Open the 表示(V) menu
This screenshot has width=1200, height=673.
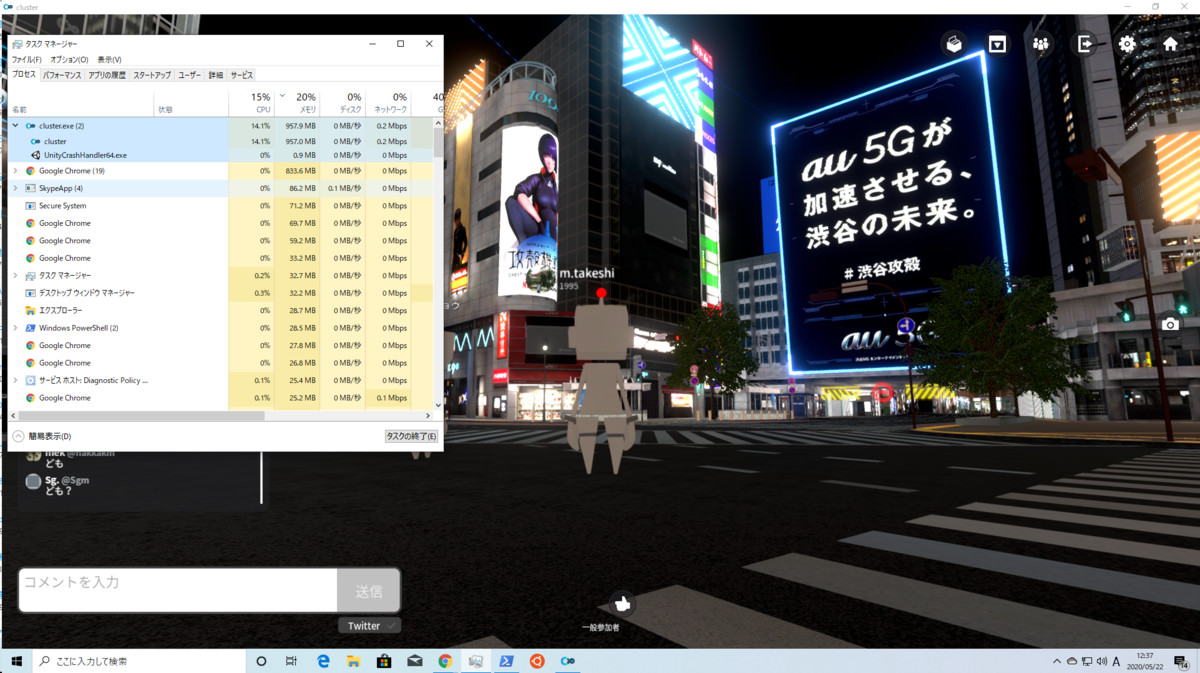point(109,60)
